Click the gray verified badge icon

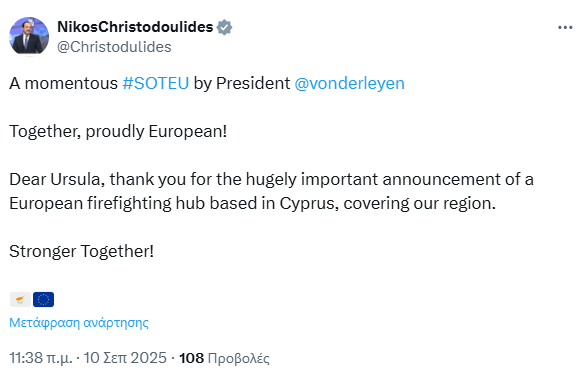(224, 27)
